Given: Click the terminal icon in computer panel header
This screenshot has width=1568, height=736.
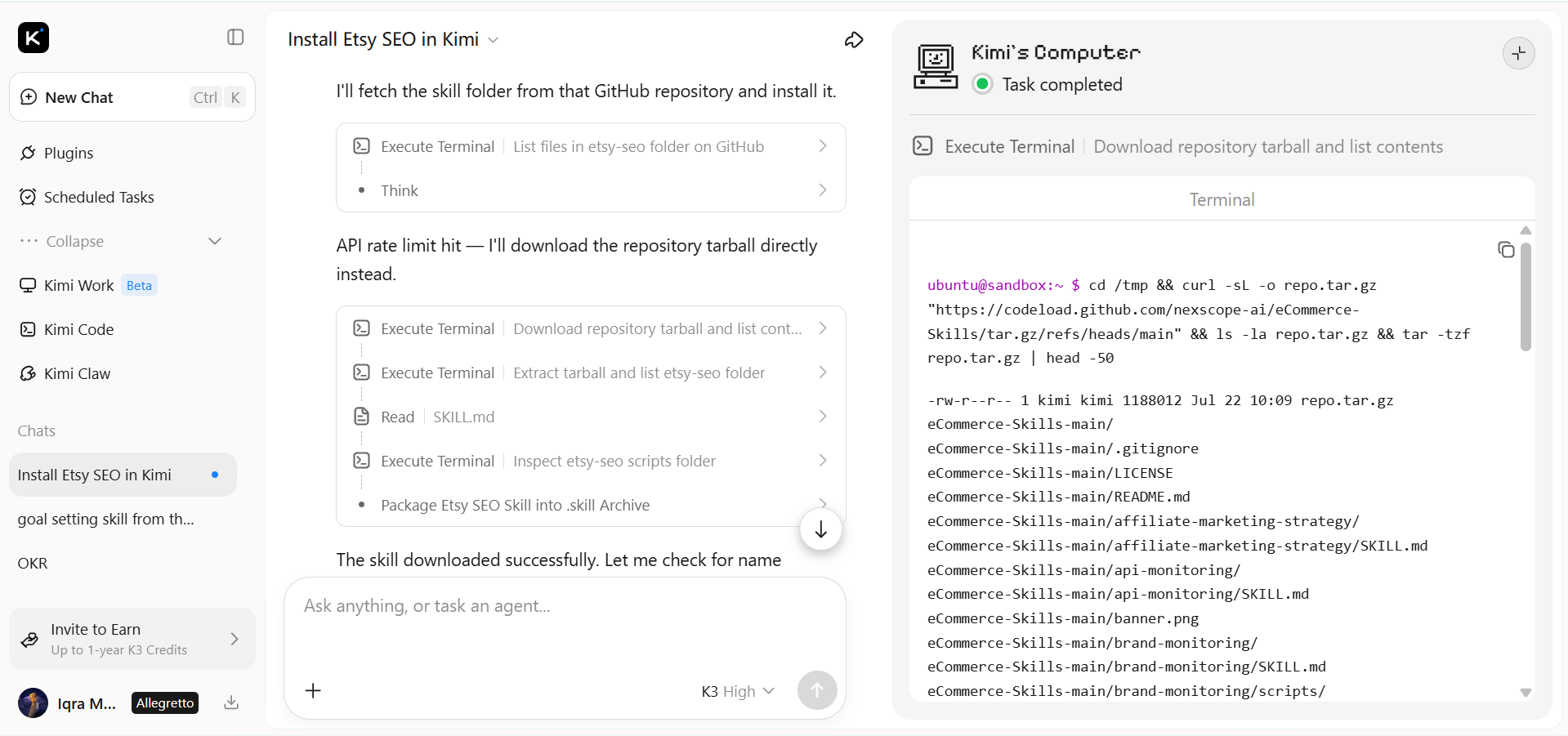Looking at the screenshot, I should [922, 146].
